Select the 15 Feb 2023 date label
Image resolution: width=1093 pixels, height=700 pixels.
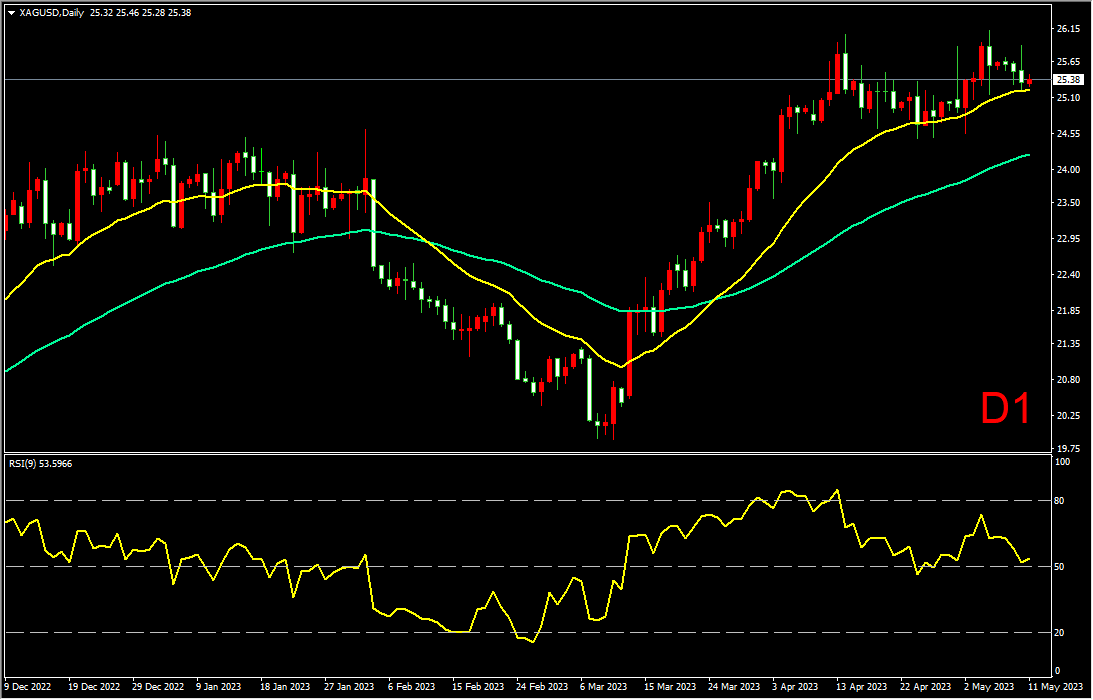(477, 687)
